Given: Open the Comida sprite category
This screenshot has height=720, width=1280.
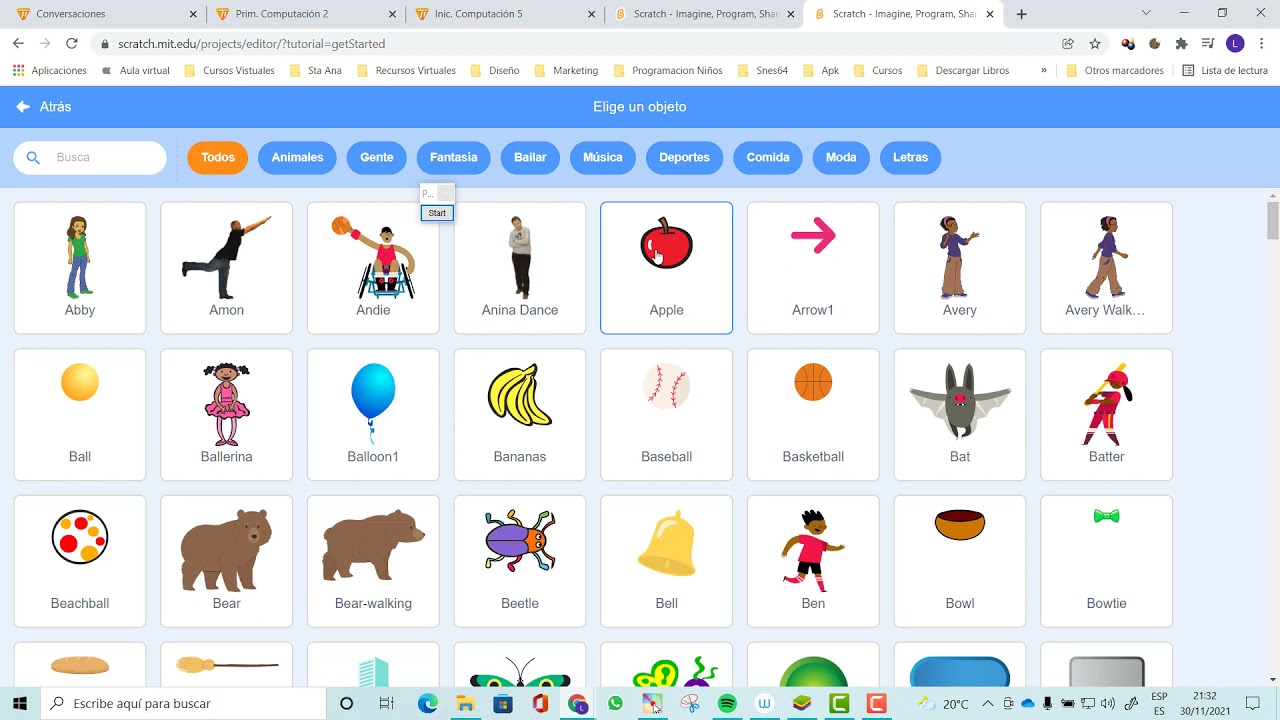Looking at the screenshot, I should point(768,157).
